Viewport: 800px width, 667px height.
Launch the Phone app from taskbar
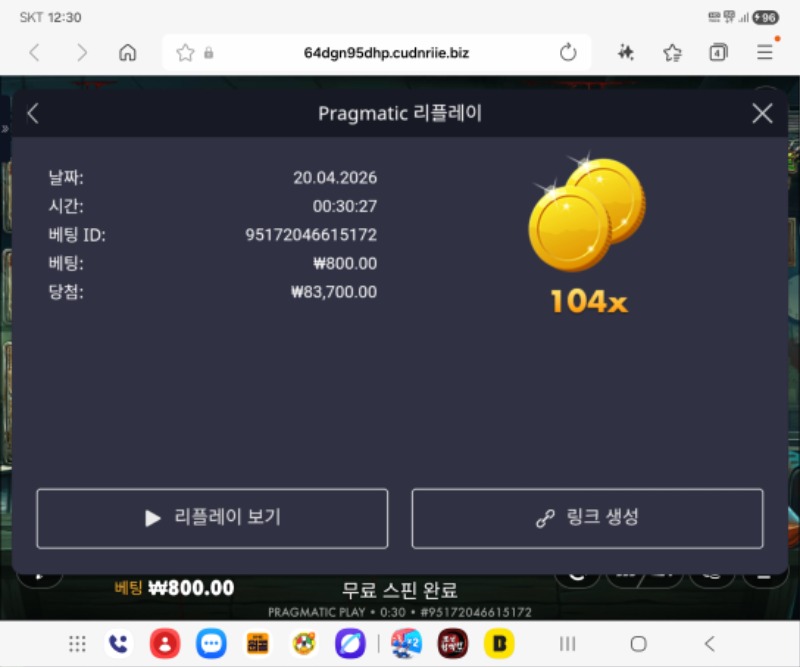click(x=118, y=643)
